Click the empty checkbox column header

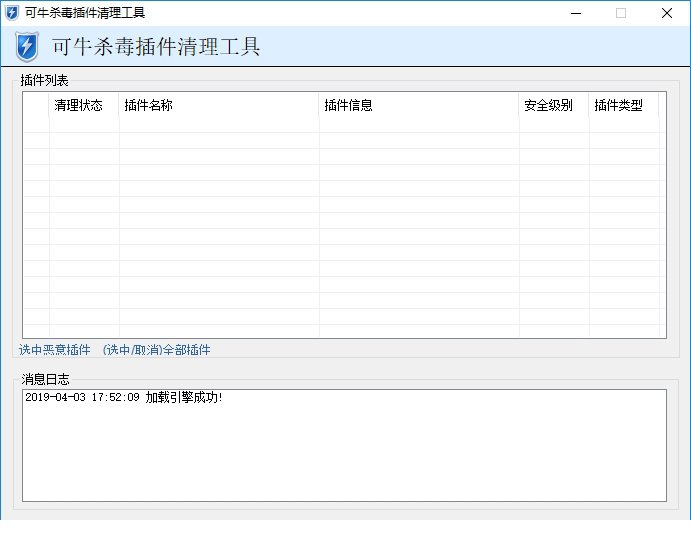(36, 106)
